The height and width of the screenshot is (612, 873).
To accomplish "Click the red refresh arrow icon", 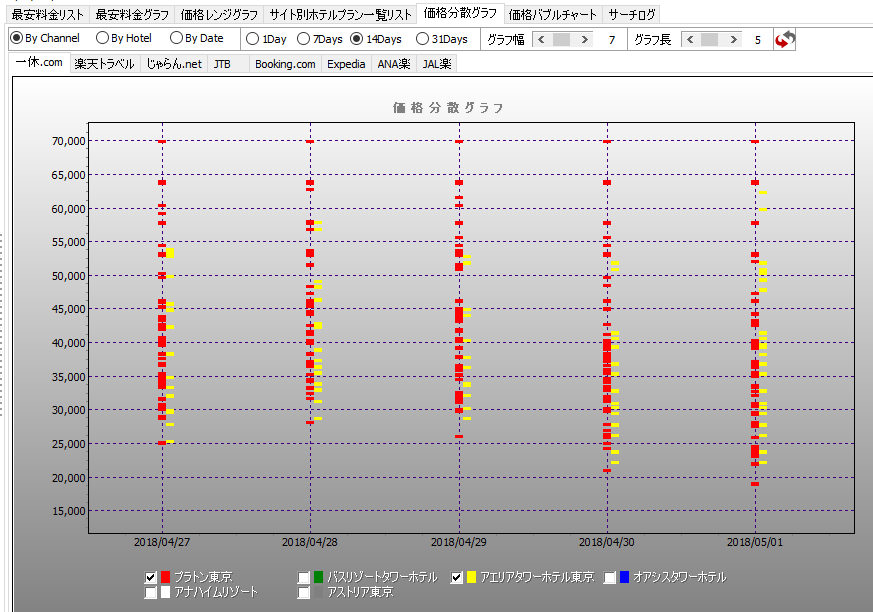I will (785, 39).
